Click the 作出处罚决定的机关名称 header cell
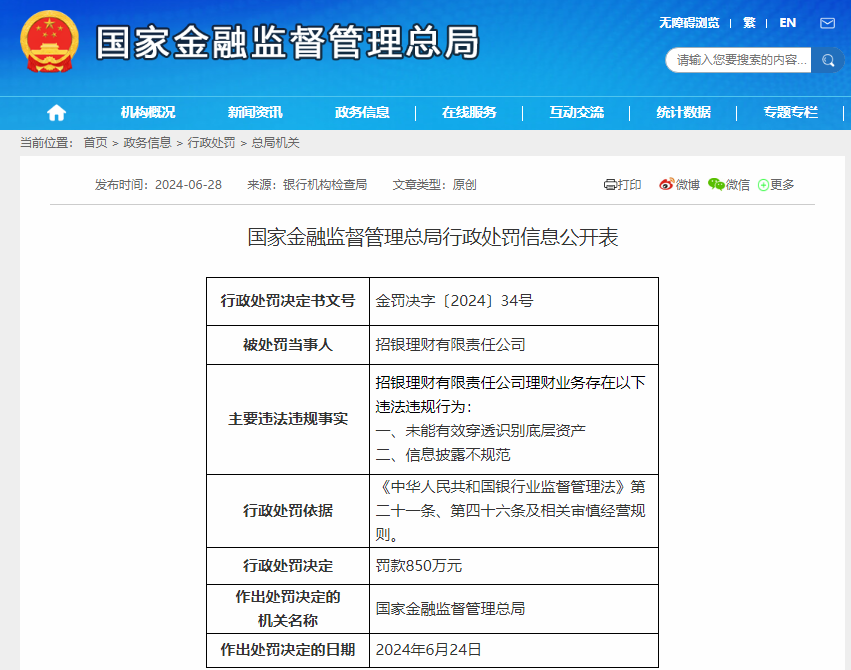 288,609
